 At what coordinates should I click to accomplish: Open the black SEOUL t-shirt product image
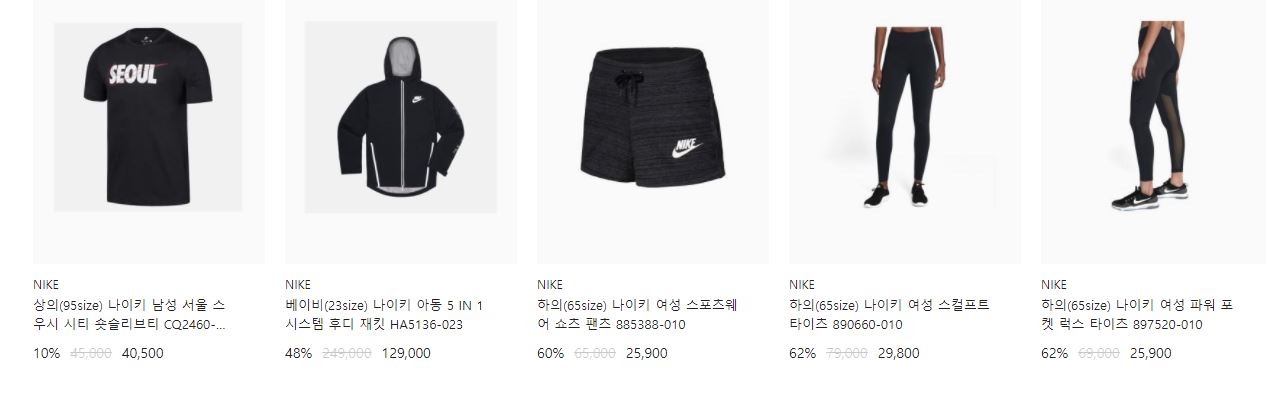pos(149,130)
